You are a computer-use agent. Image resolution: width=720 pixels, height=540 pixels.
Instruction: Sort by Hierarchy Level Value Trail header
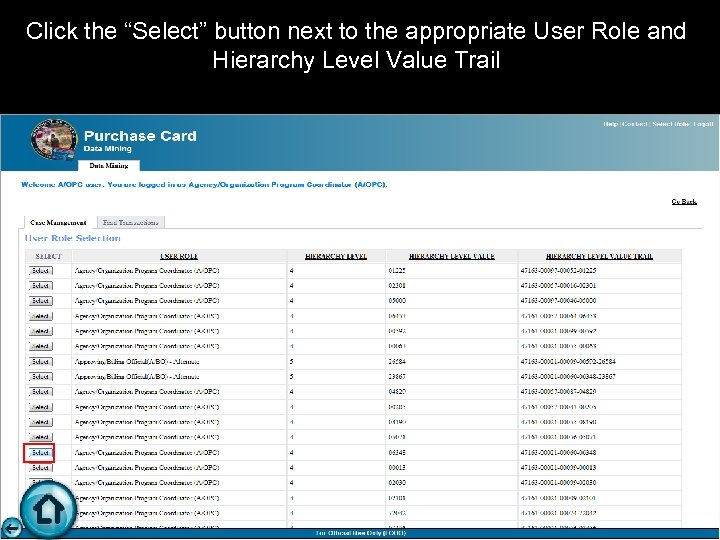coord(599,256)
